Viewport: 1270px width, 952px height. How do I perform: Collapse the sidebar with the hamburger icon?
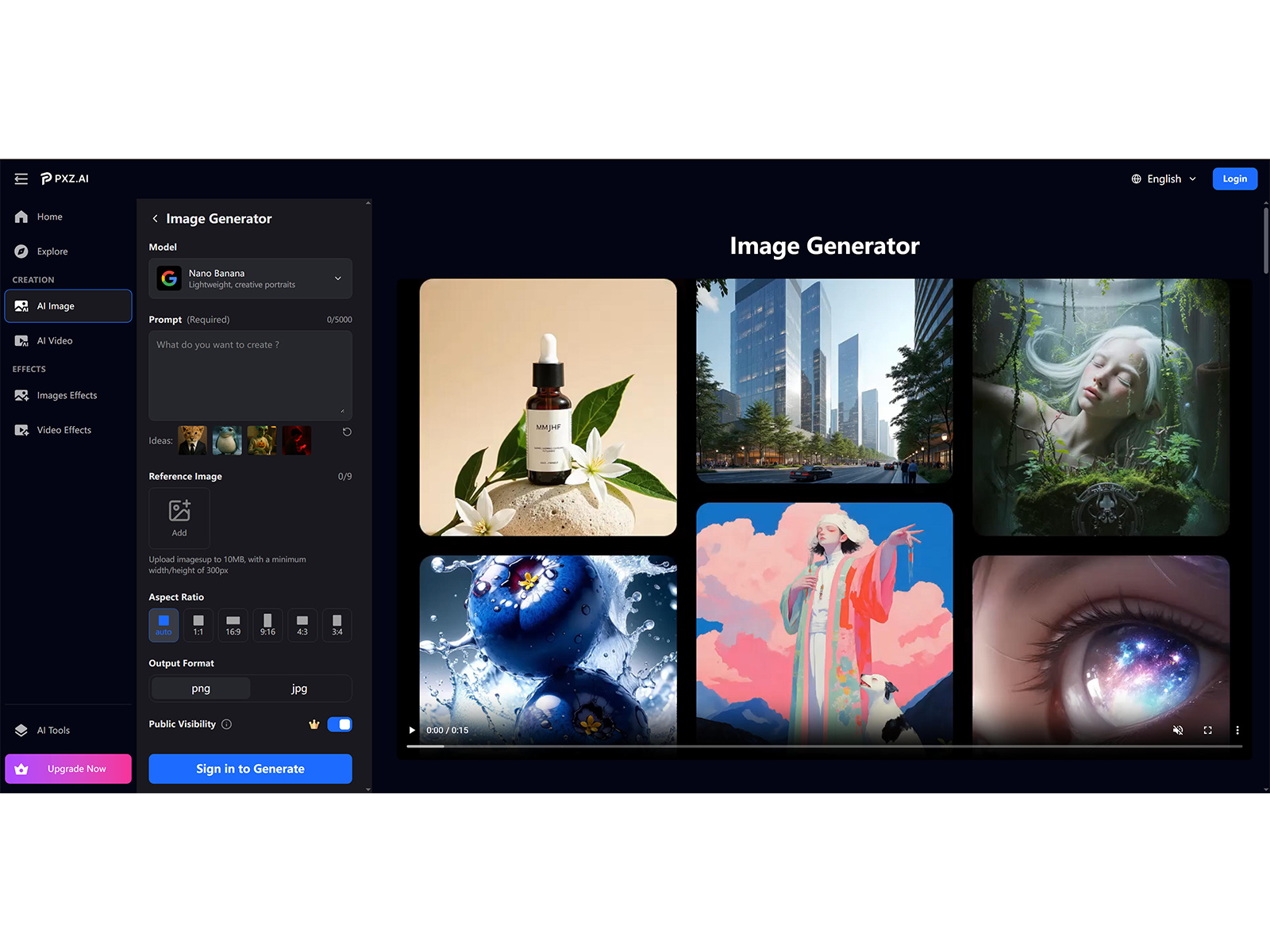point(21,178)
